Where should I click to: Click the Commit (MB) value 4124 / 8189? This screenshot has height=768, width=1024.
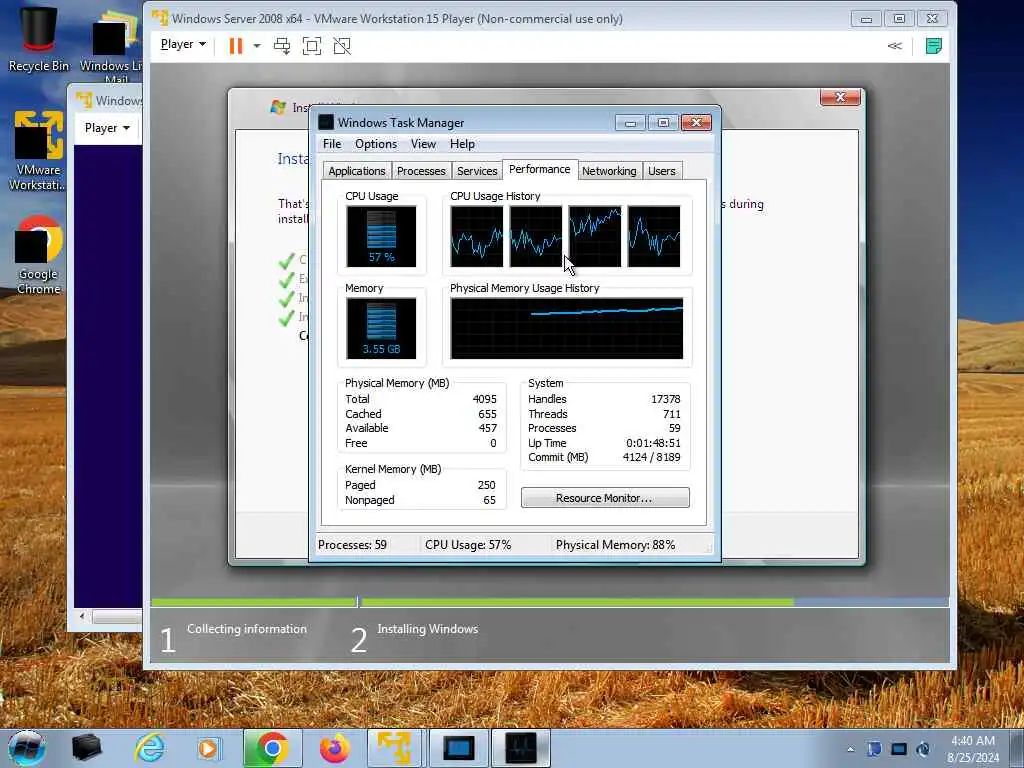coord(651,457)
